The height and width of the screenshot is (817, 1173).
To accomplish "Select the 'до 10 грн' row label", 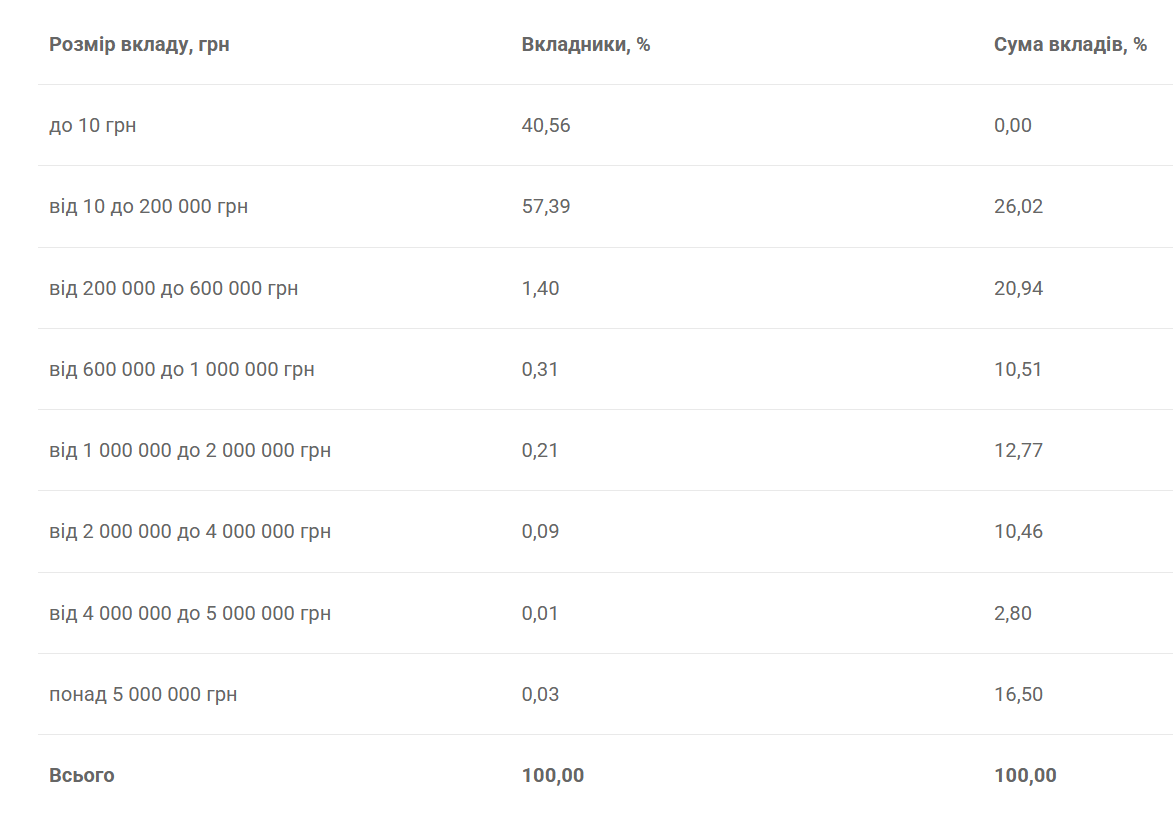I will click(92, 126).
